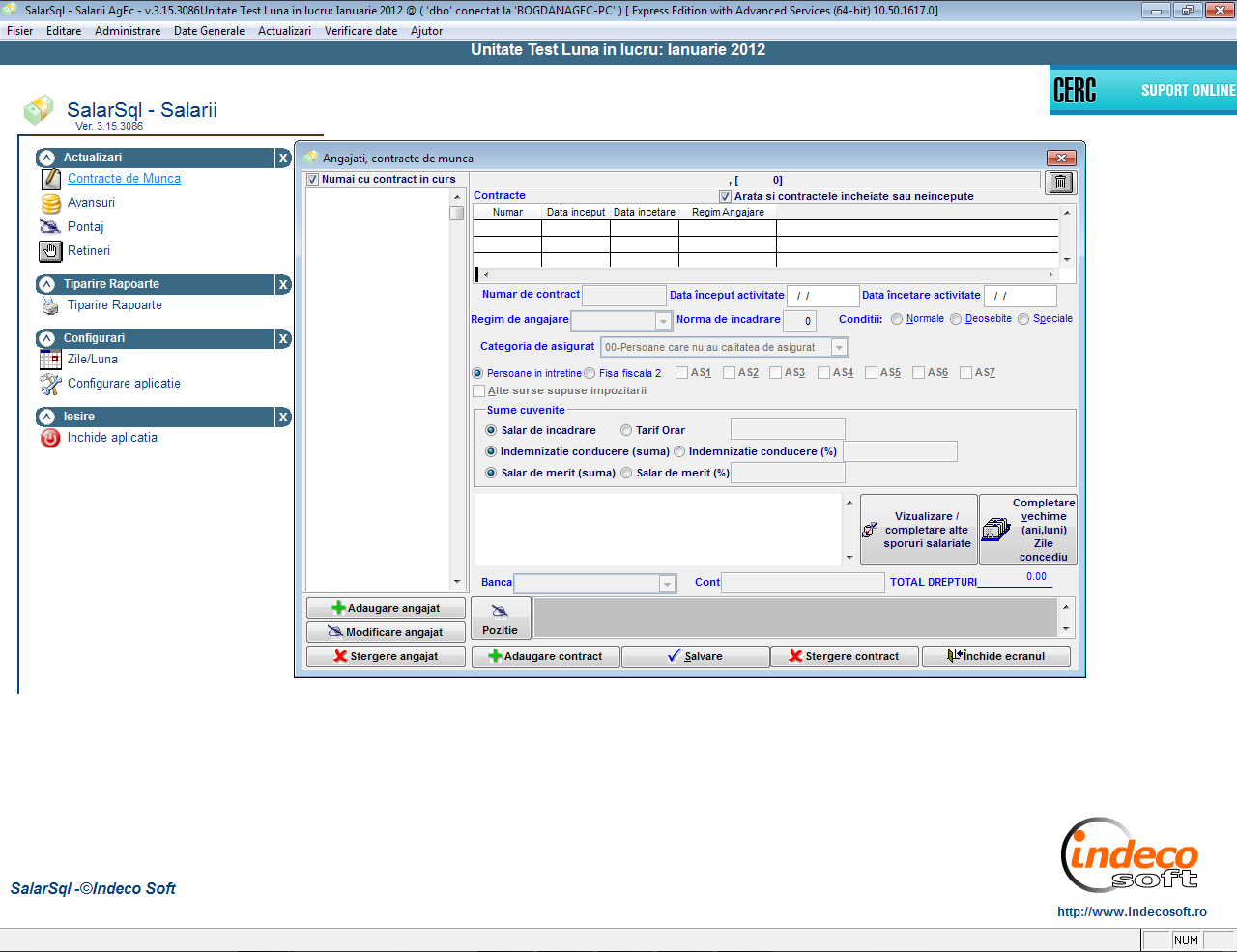This screenshot has width=1237, height=952.
Task: Click Configurare aplicatie tools icon
Action: pos(50,385)
